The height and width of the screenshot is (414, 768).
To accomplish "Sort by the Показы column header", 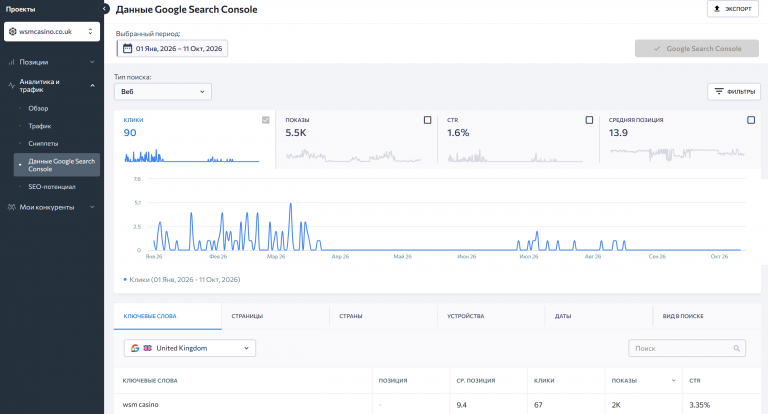I will [x=624, y=381].
